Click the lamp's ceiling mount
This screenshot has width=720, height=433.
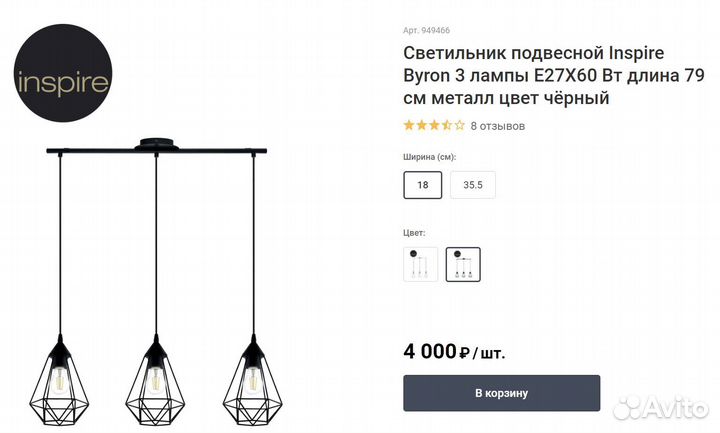tap(156, 146)
